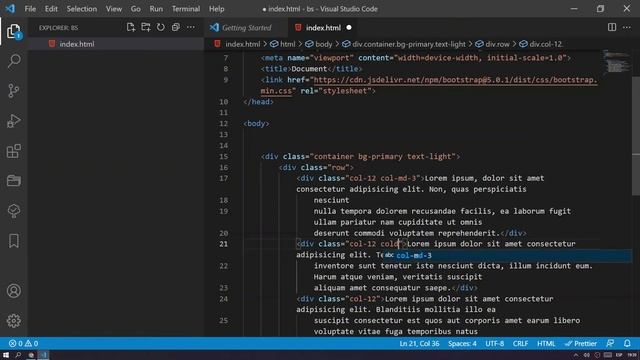The image size is (640, 360).
Task: Change end of line sequence CRLF
Action: (x=520, y=343)
